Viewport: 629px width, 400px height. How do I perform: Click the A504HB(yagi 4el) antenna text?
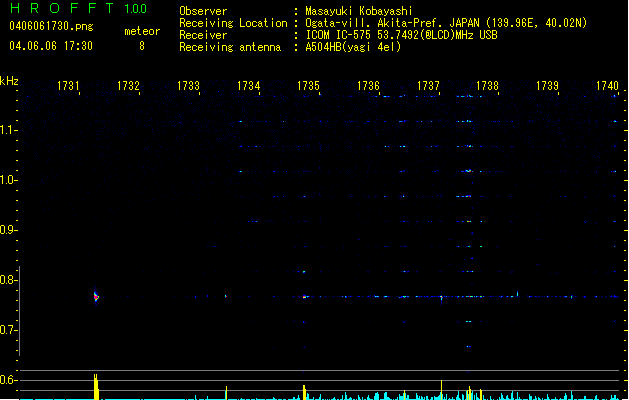tap(353, 47)
